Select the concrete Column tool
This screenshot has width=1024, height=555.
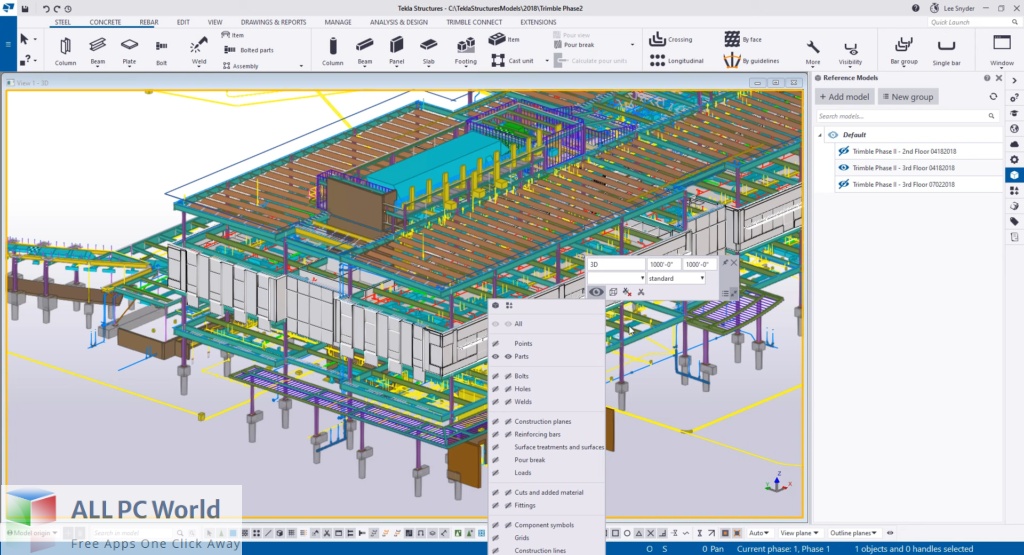click(x=332, y=52)
